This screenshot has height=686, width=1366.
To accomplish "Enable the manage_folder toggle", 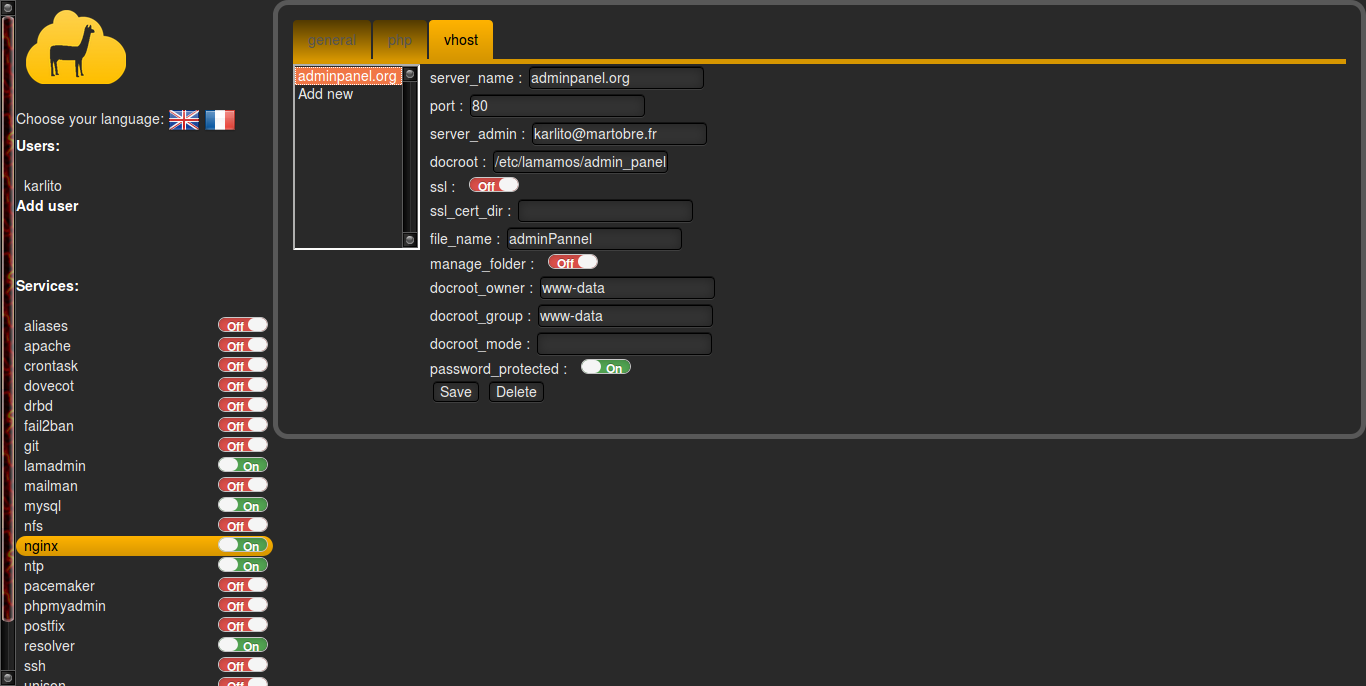I will click(573, 263).
